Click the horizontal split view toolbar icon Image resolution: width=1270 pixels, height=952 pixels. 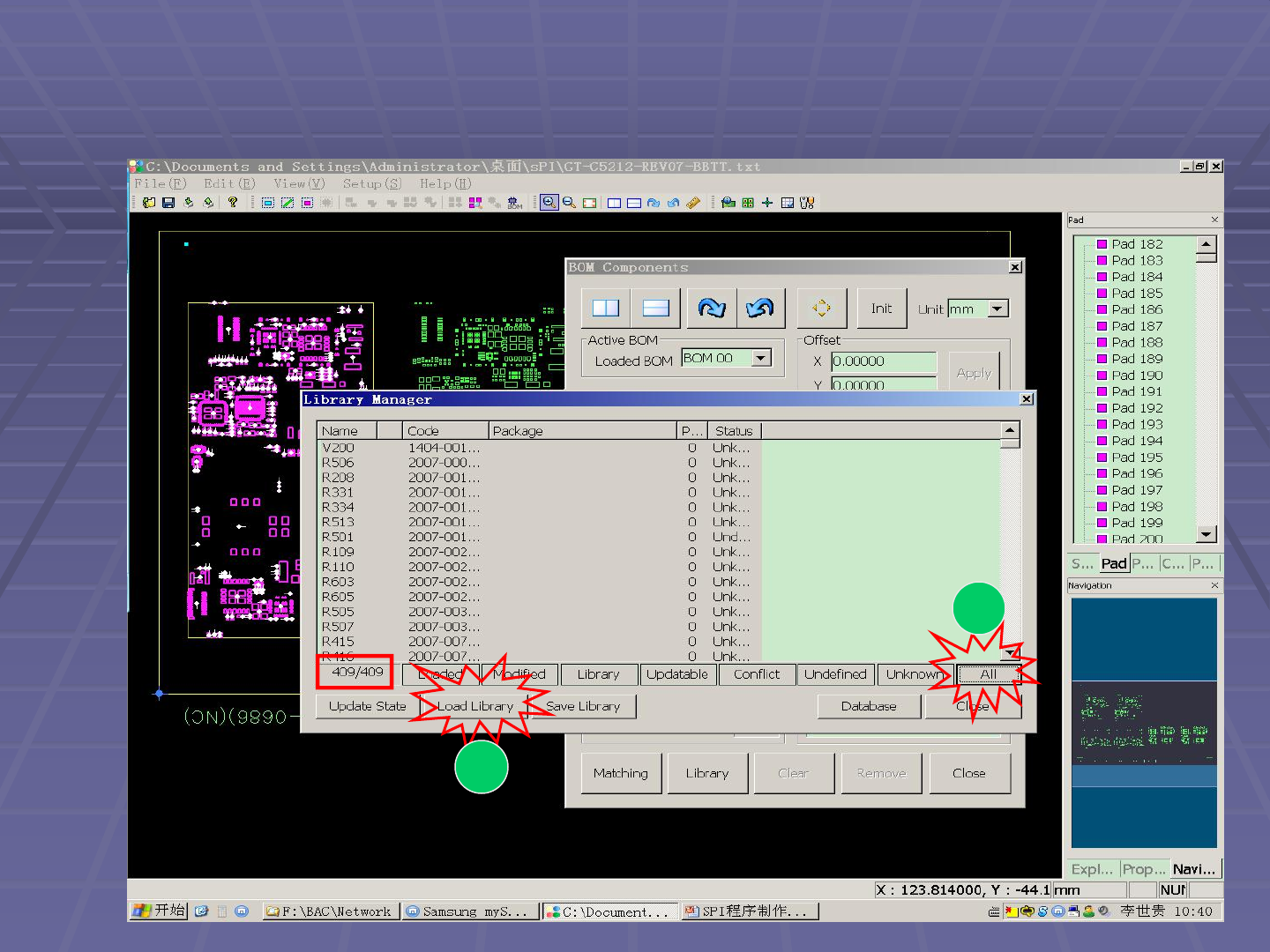click(634, 203)
